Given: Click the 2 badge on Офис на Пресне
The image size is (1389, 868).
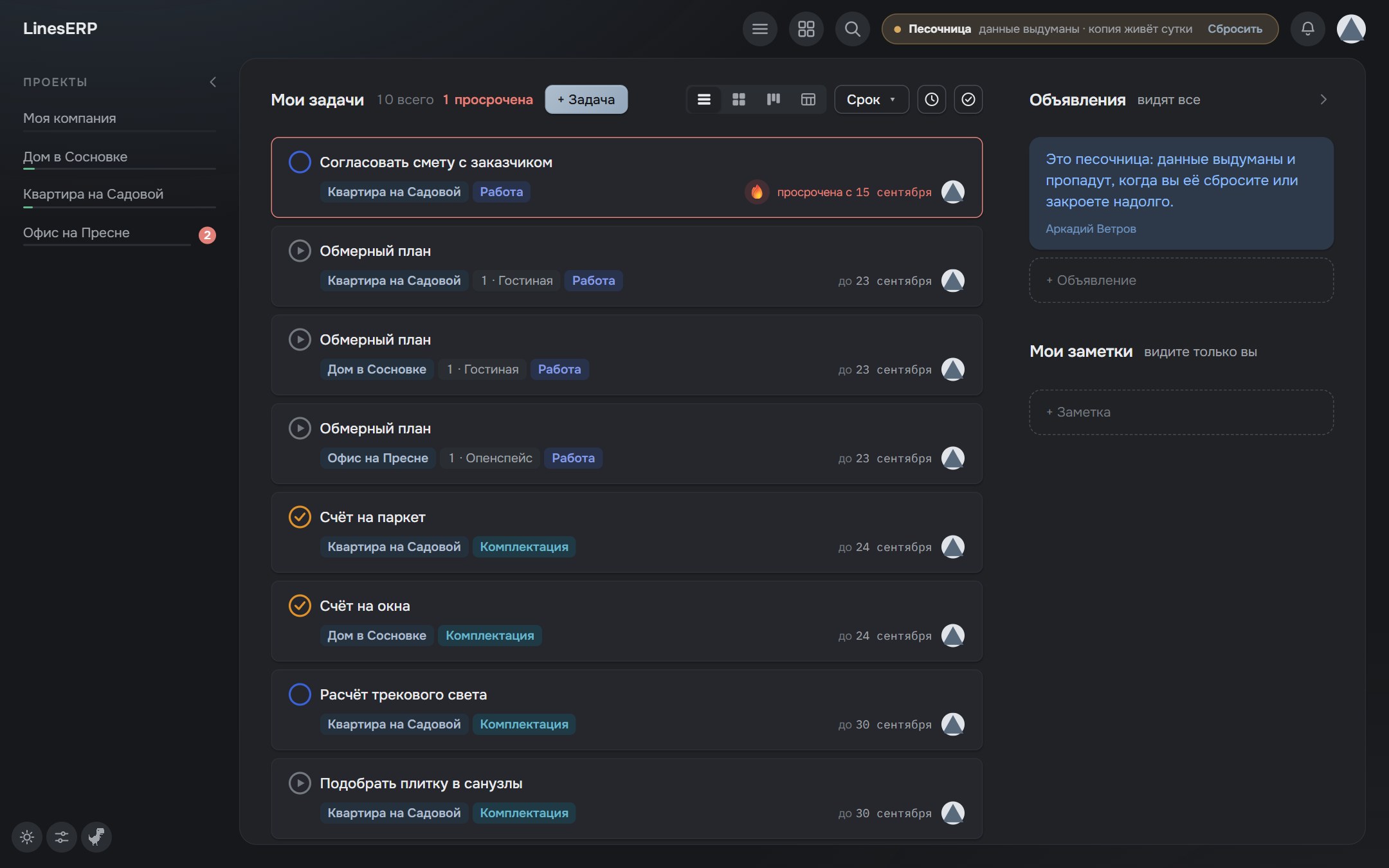Looking at the screenshot, I should click(207, 235).
